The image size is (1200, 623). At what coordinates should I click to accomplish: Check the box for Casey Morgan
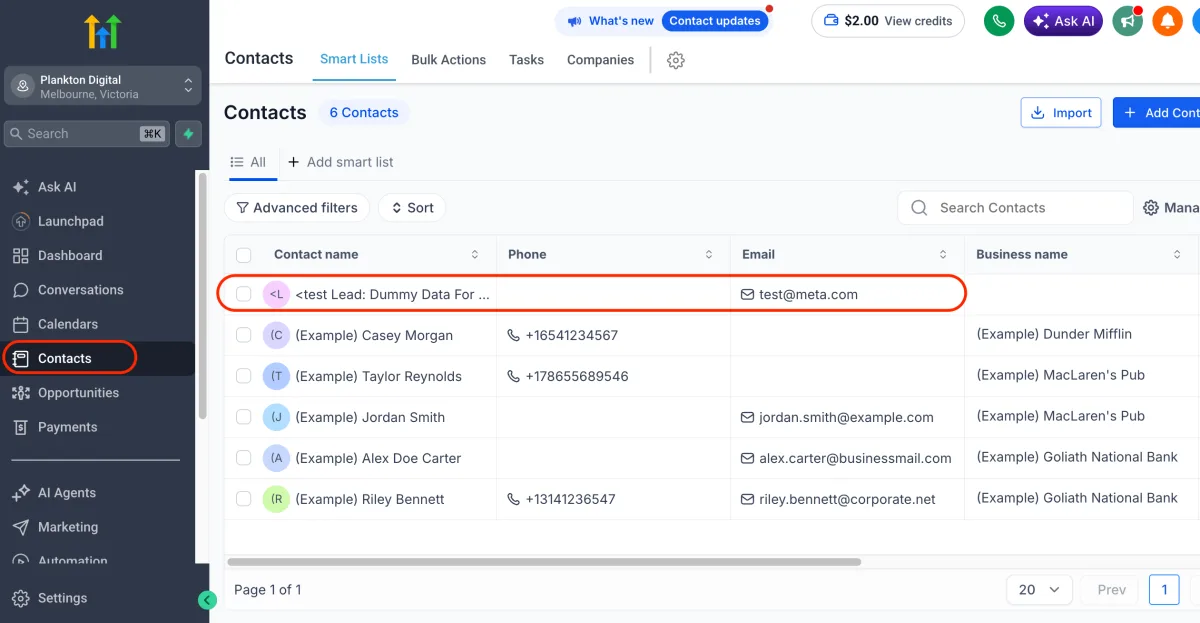(244, 335)
